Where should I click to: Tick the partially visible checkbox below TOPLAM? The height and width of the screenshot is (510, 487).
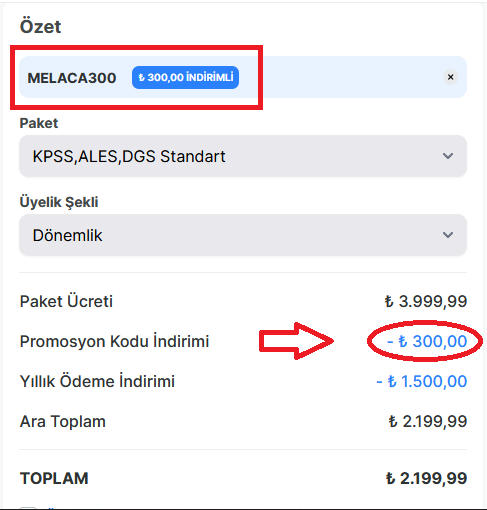pyautogui.click(x=28, y=508)
